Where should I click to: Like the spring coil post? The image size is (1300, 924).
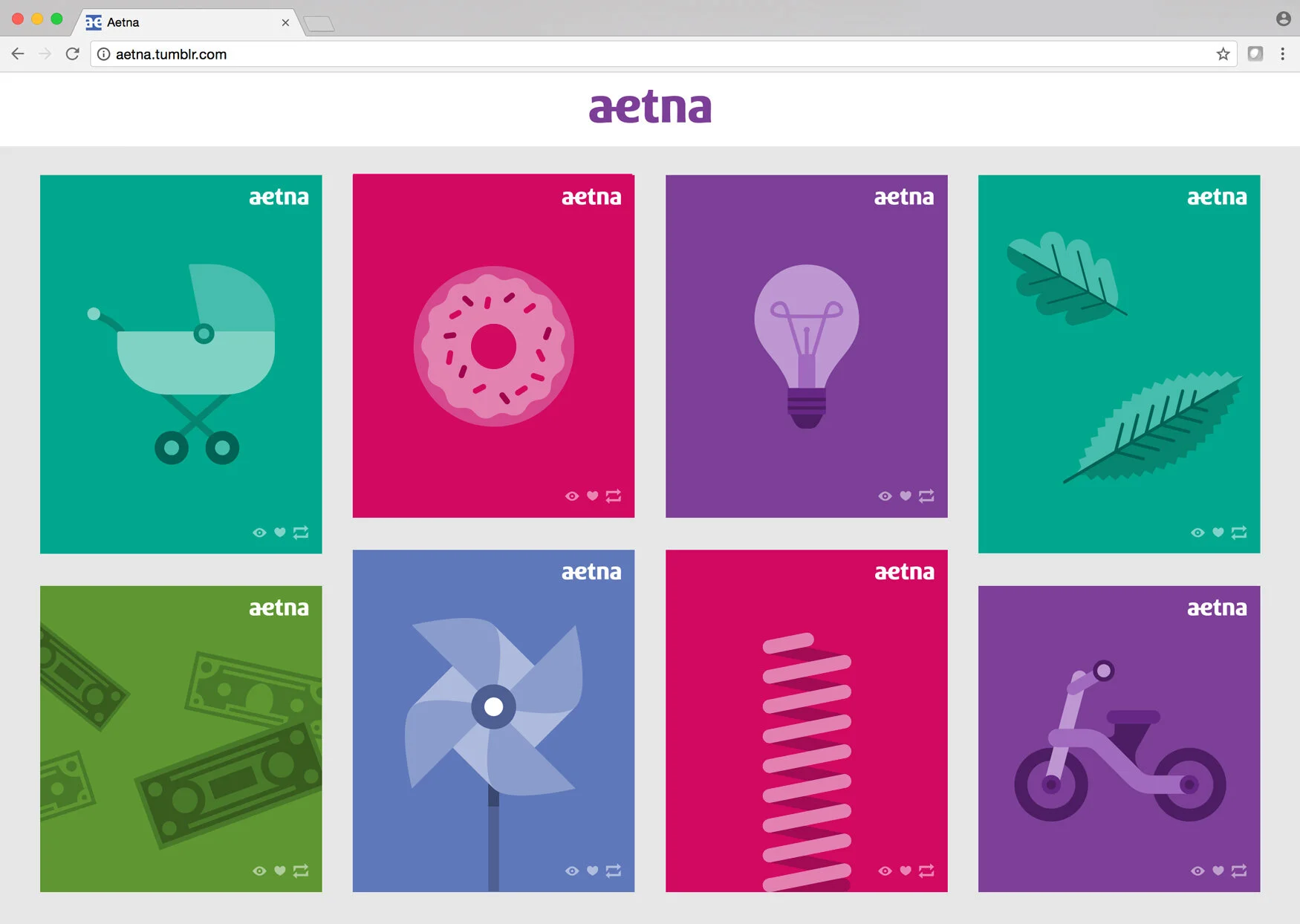(906, 871)
